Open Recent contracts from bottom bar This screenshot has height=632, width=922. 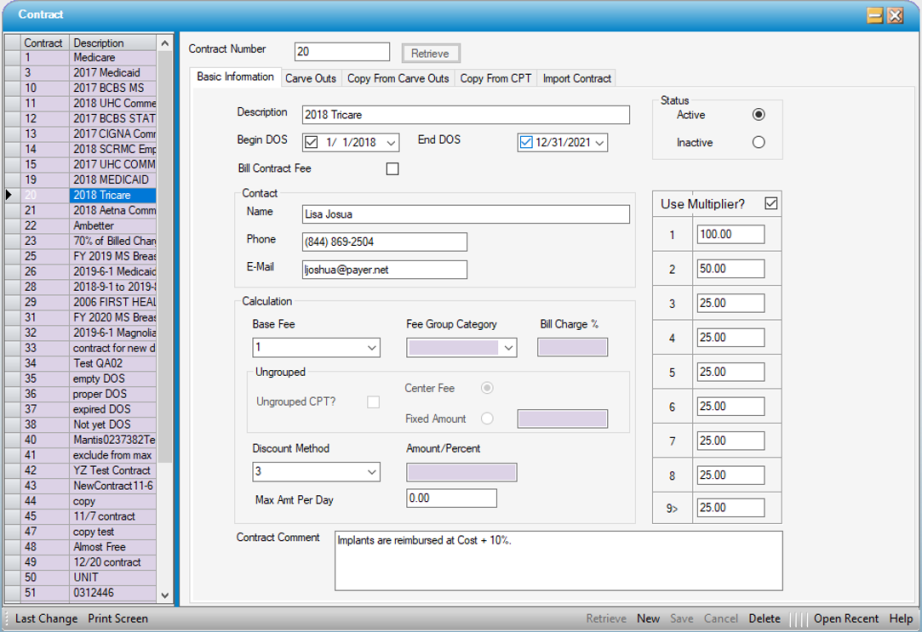[x=846, y=619]
